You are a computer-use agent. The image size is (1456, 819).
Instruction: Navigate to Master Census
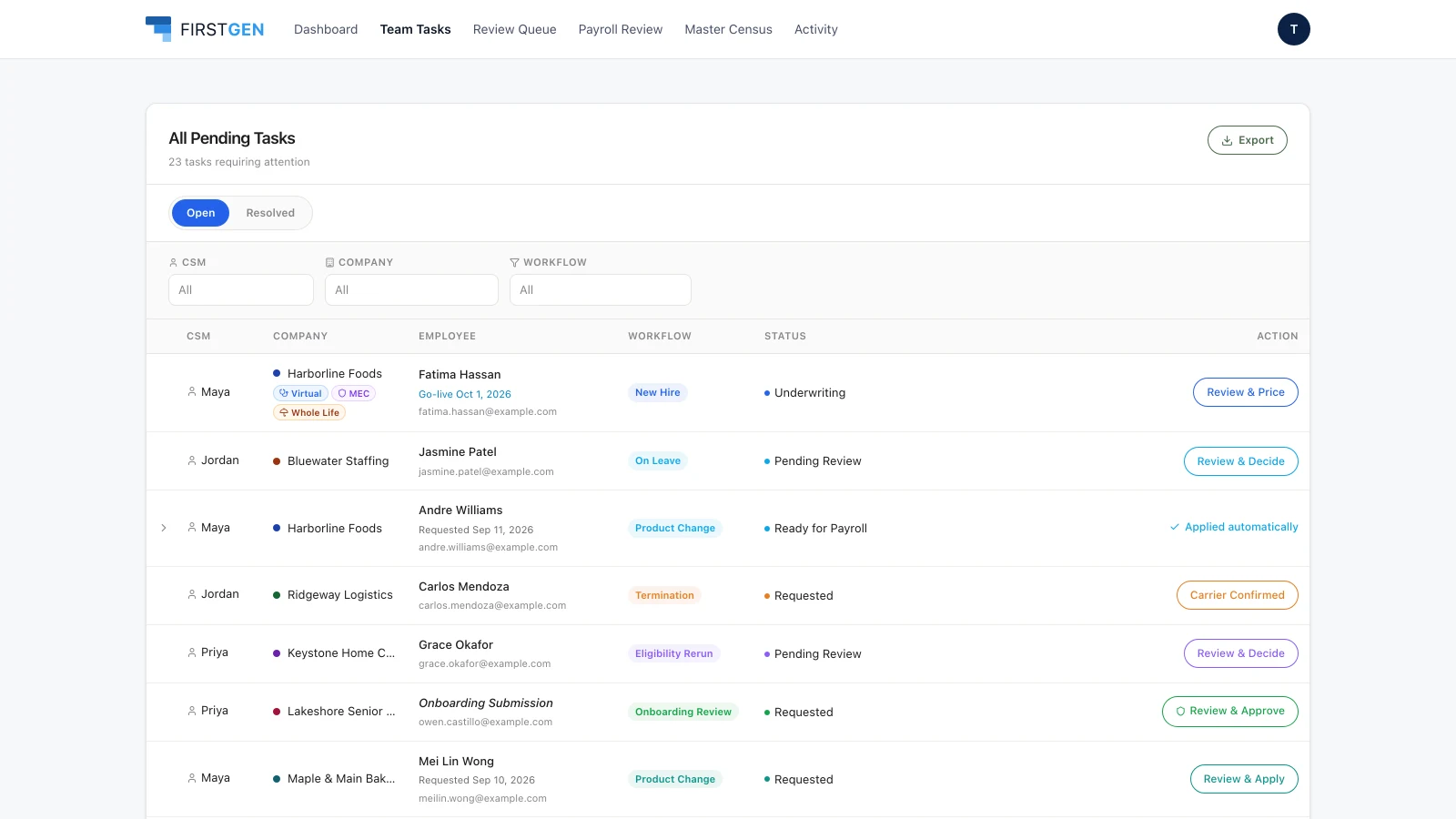729,29
